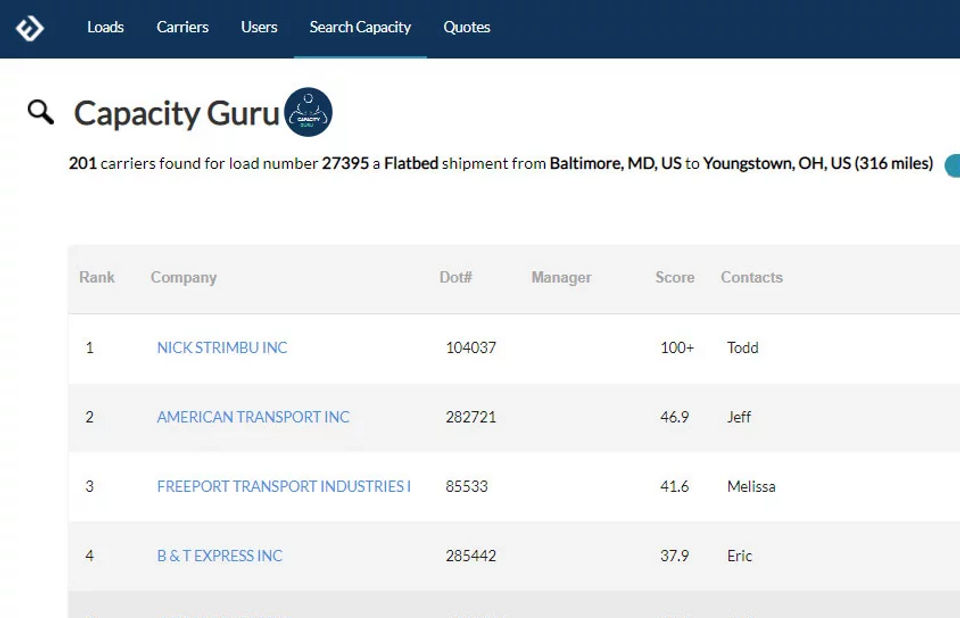The height and width of the screenshot is (618, 960).
Task: Click Baltimore, MD, US origin text
Action: point(615,164)
